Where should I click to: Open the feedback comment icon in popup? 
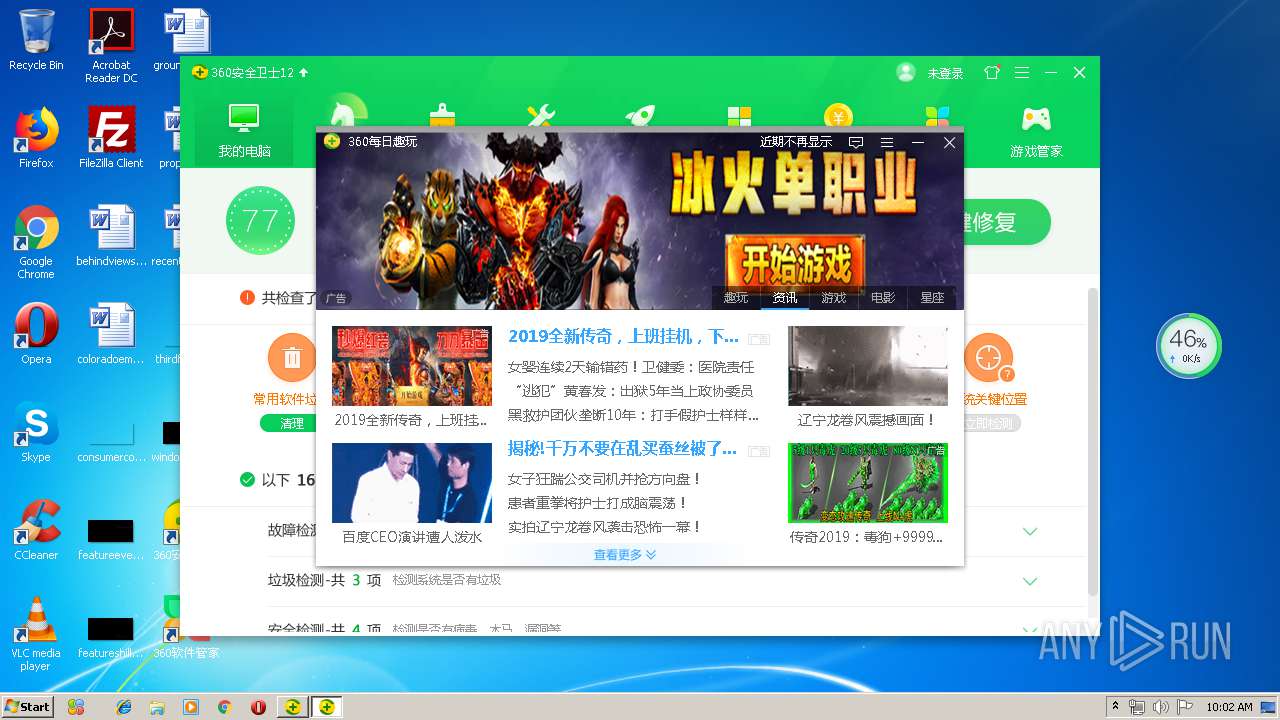coord(856,143)
